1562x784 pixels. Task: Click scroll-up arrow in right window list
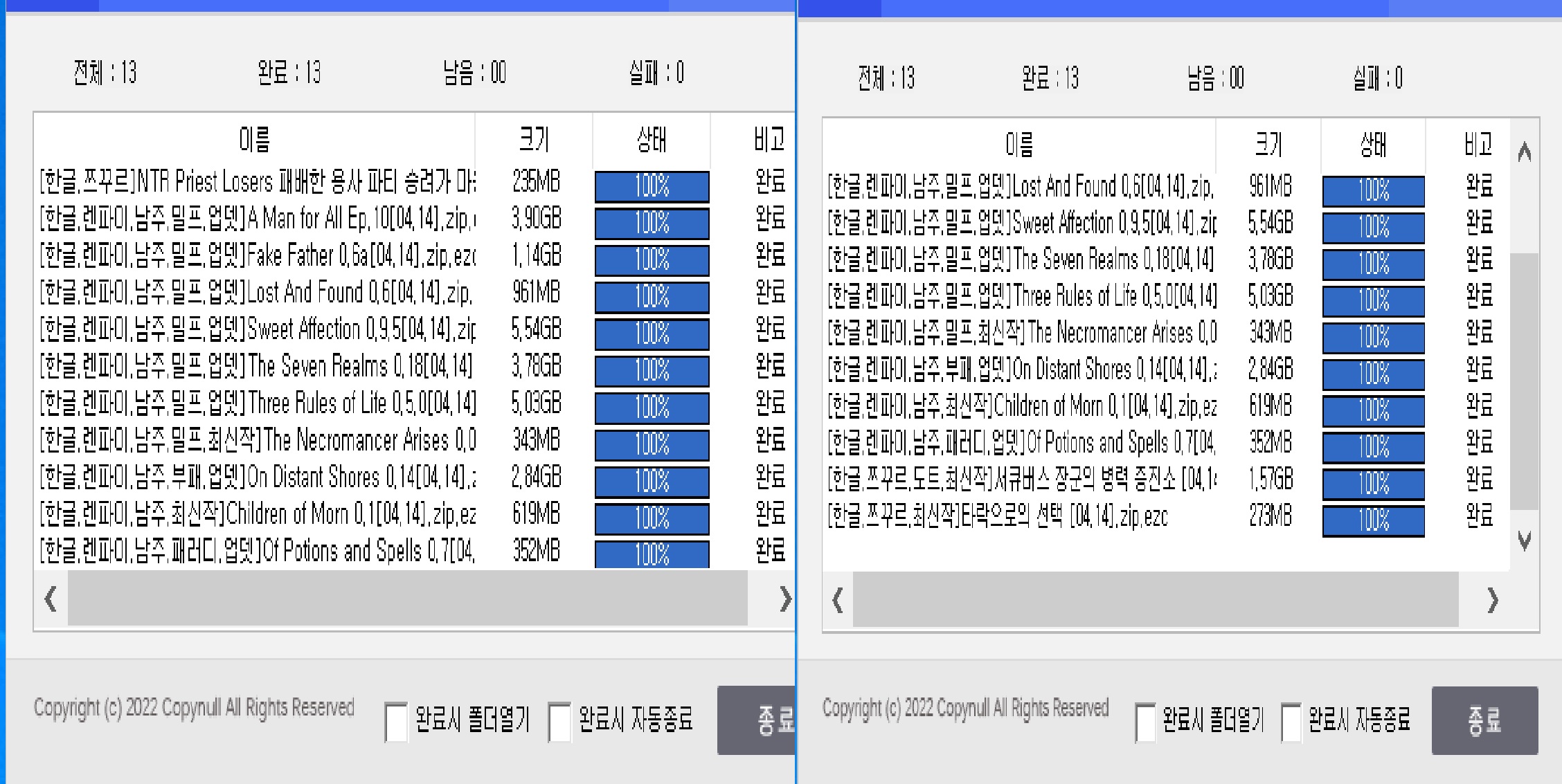click(x=1524, y=151)
